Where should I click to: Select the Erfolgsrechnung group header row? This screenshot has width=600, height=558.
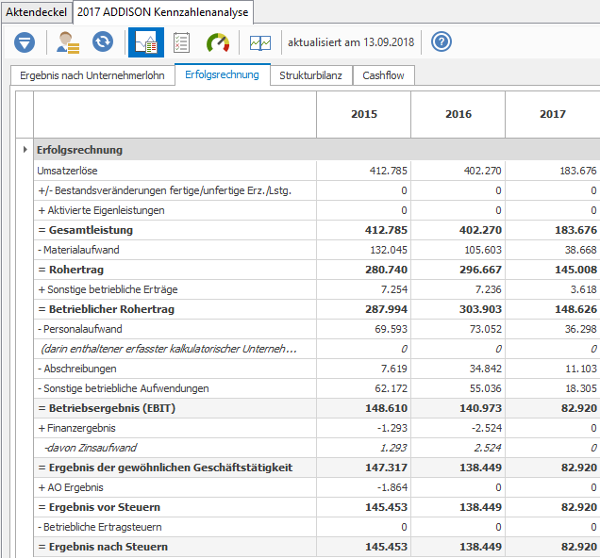[317, 150]
